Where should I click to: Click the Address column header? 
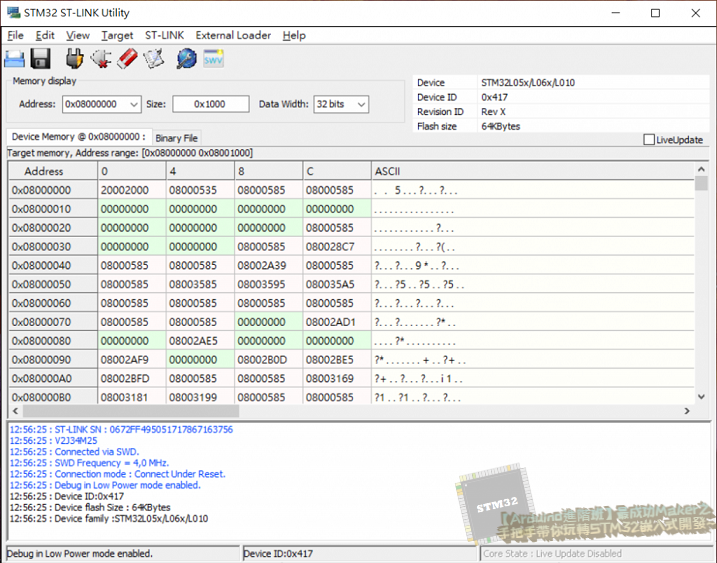(53, 171)
